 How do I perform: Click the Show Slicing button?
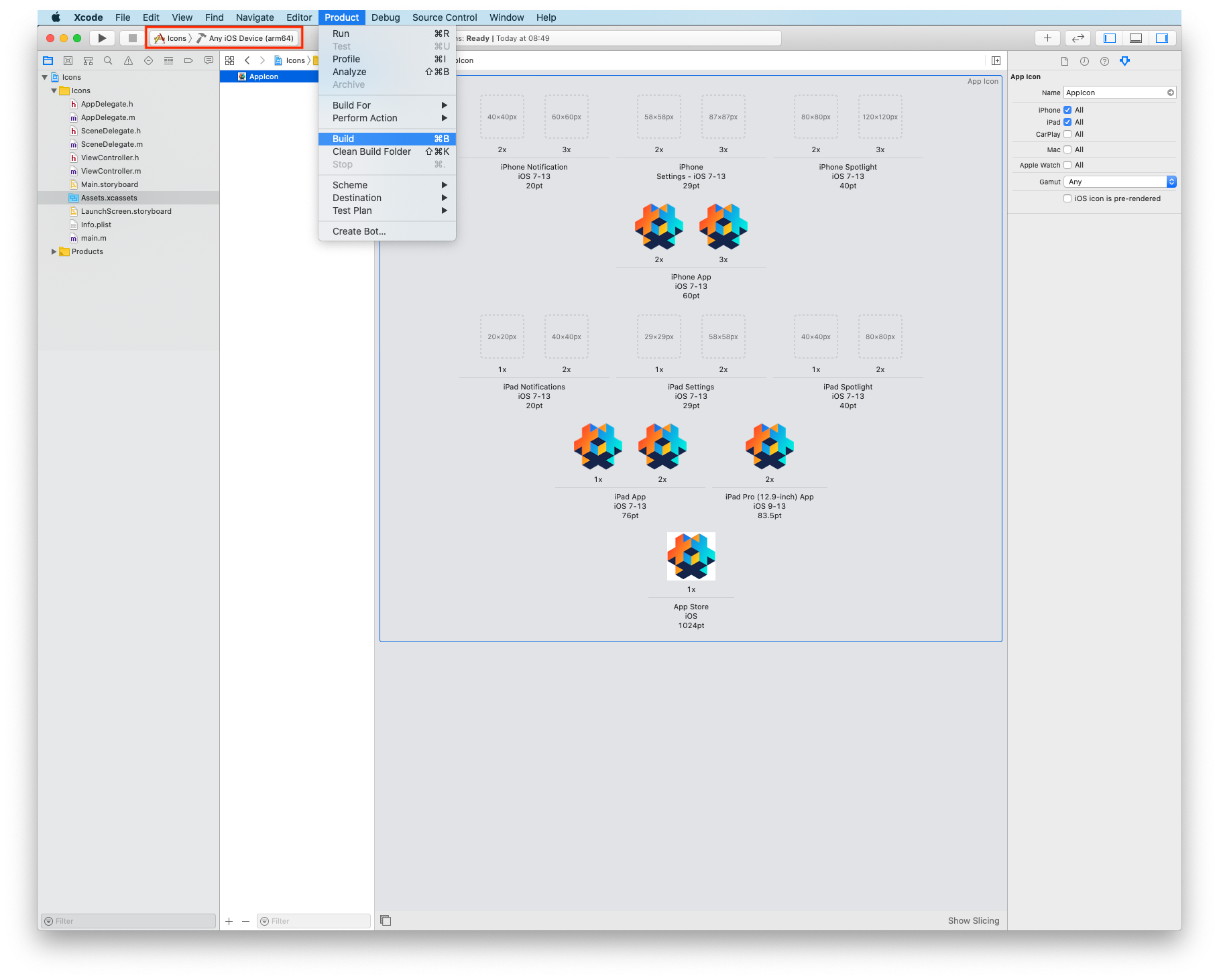(974, 920)
